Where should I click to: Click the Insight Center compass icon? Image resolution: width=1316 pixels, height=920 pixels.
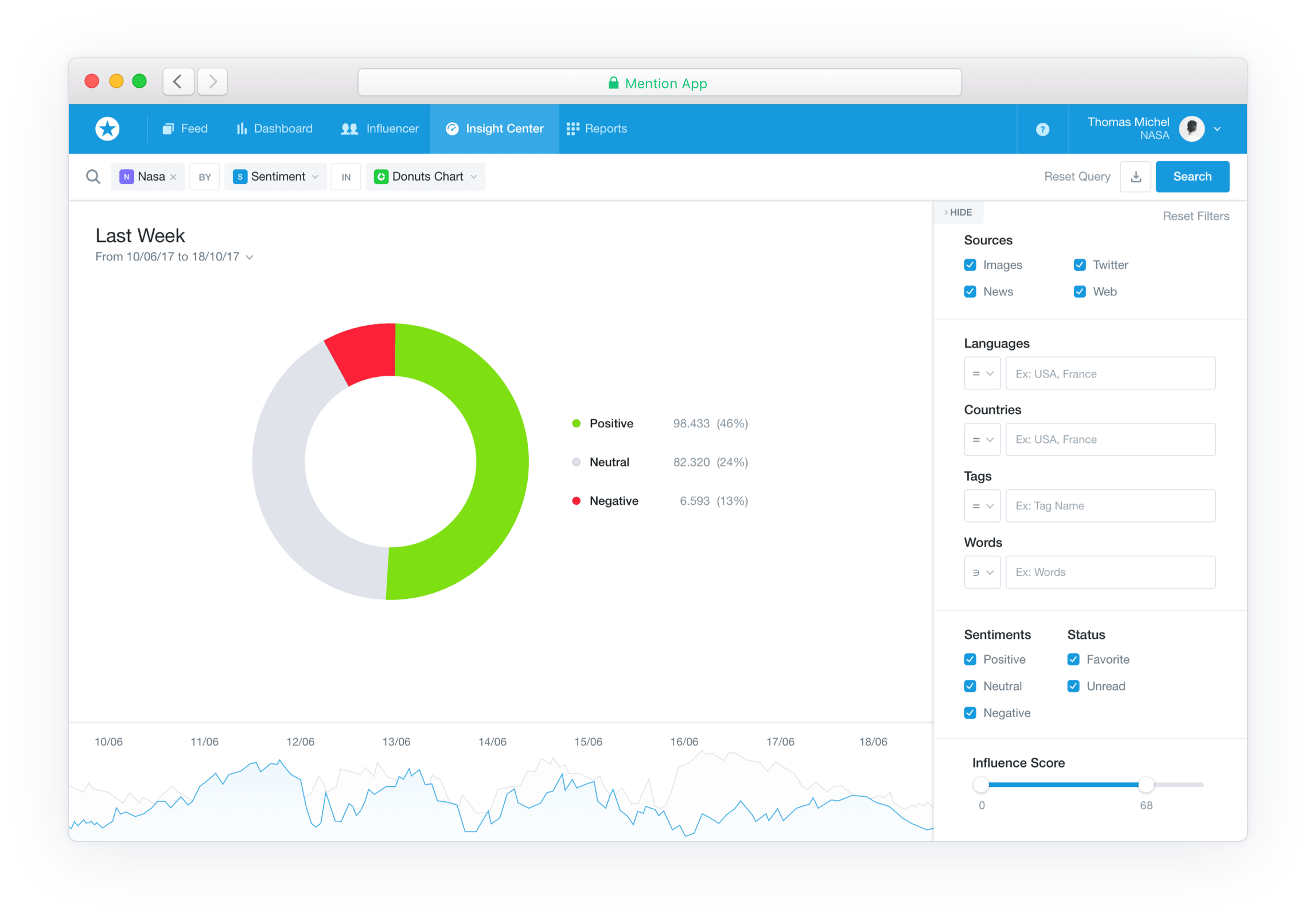[x=452, y=128]
